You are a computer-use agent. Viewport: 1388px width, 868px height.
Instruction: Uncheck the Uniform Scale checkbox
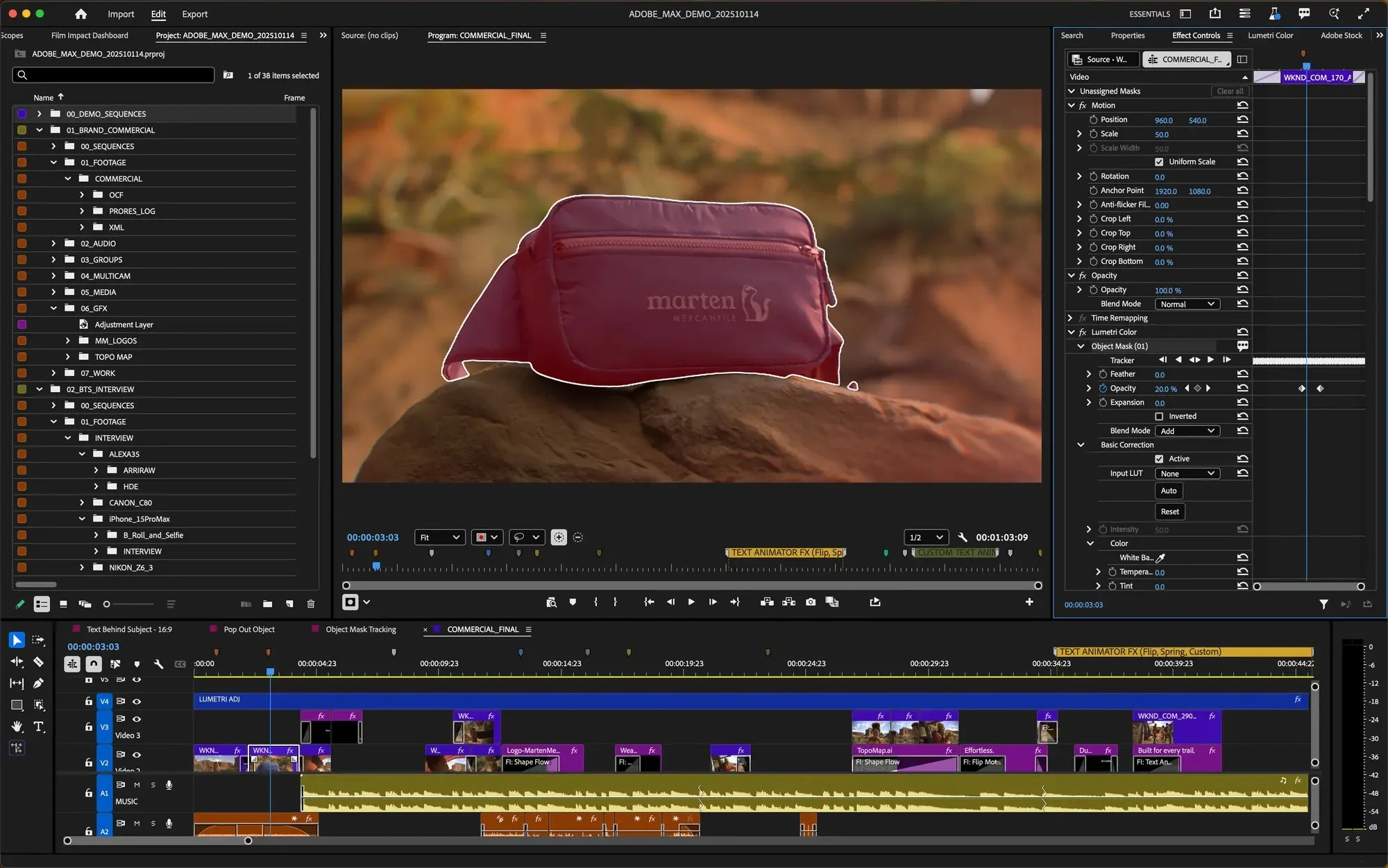tap(1159, 161)
